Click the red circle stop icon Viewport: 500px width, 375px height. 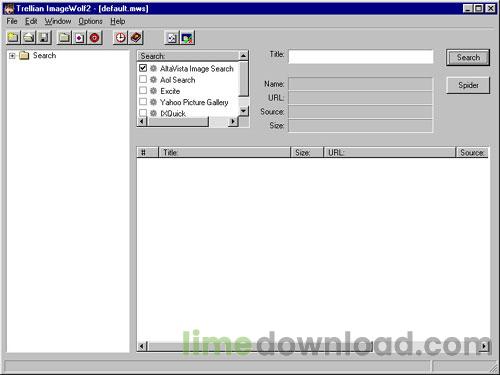pyautogui.click(x=95, y=38)
